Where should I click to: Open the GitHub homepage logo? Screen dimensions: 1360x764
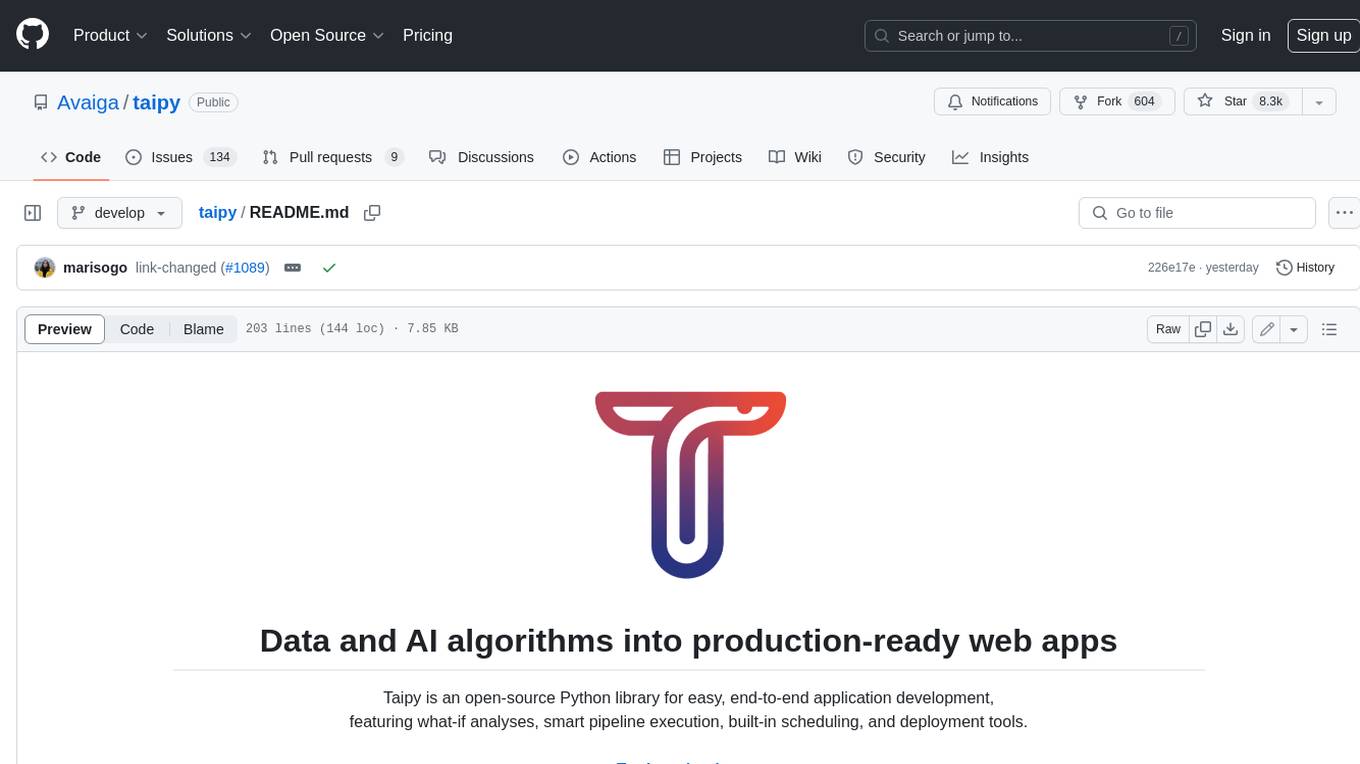click(x=32, y=35)
